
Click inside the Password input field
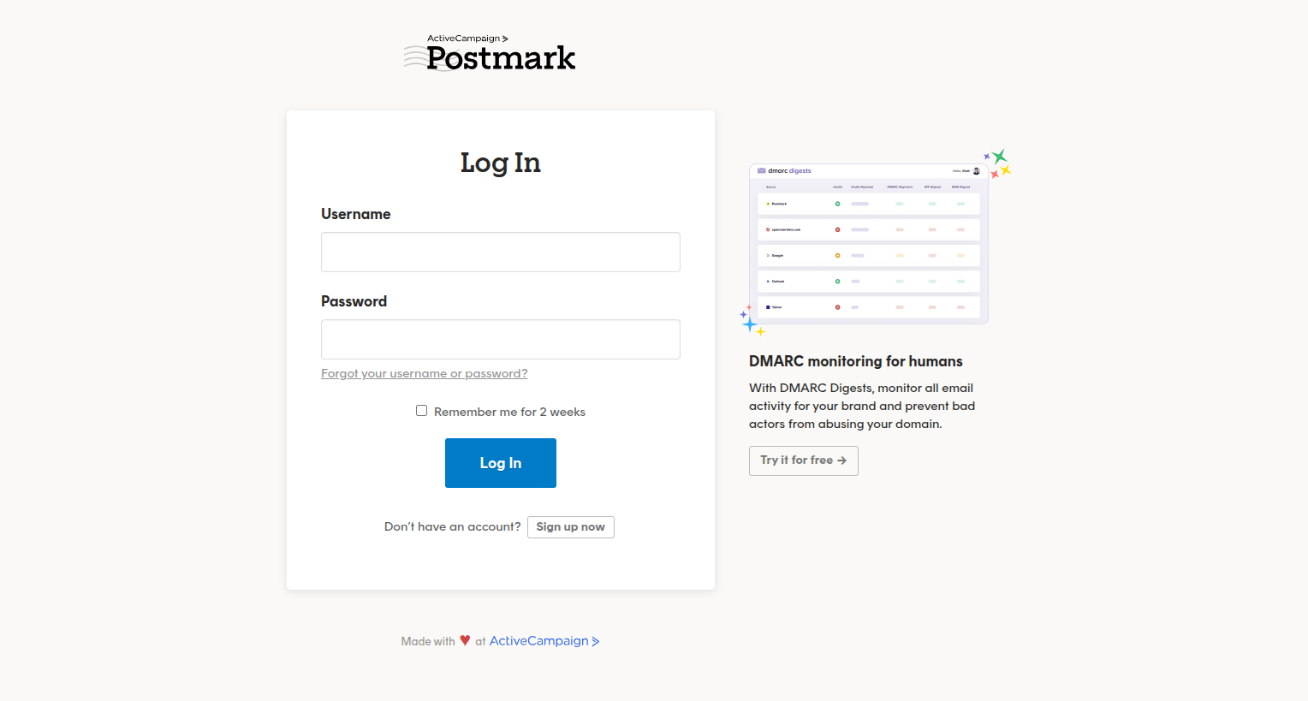click(x=500, y=339)
